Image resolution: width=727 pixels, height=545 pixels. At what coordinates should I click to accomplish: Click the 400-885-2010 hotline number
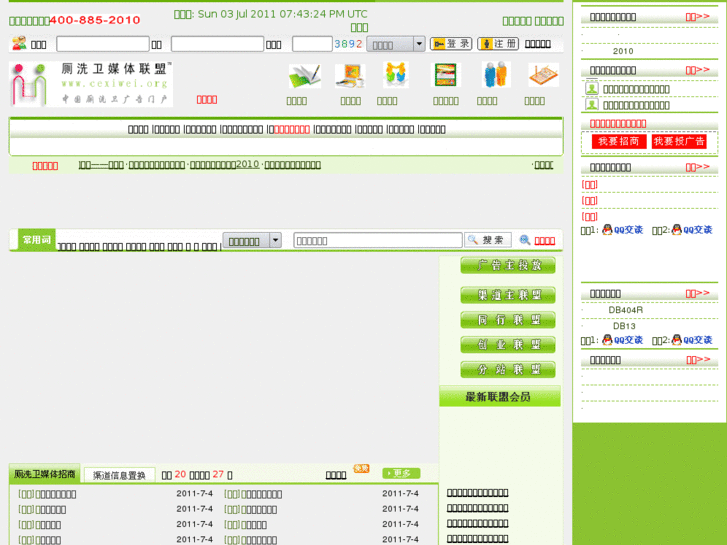tap(95, 20)
